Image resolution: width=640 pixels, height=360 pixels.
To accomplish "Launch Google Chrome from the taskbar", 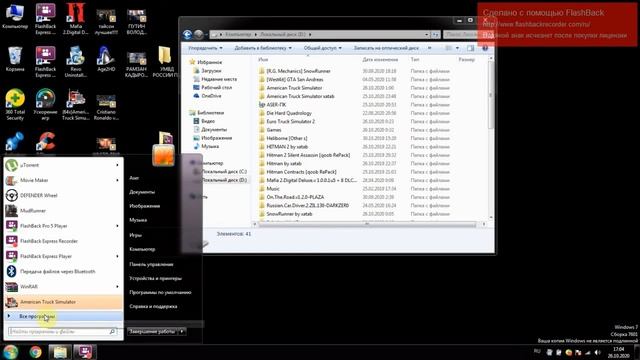I will (x=36, y=352).
